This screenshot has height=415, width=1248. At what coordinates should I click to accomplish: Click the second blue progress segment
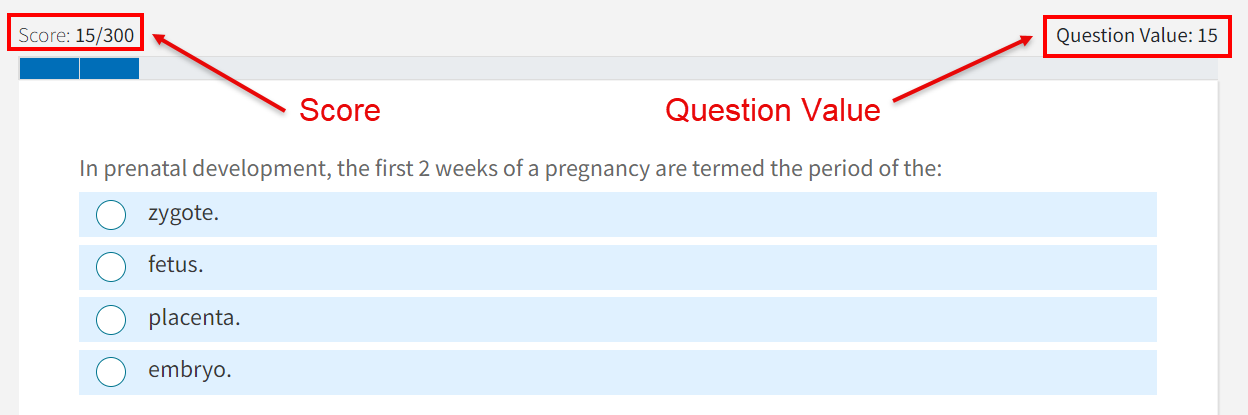pyautogui.click(x=109, y=68)
